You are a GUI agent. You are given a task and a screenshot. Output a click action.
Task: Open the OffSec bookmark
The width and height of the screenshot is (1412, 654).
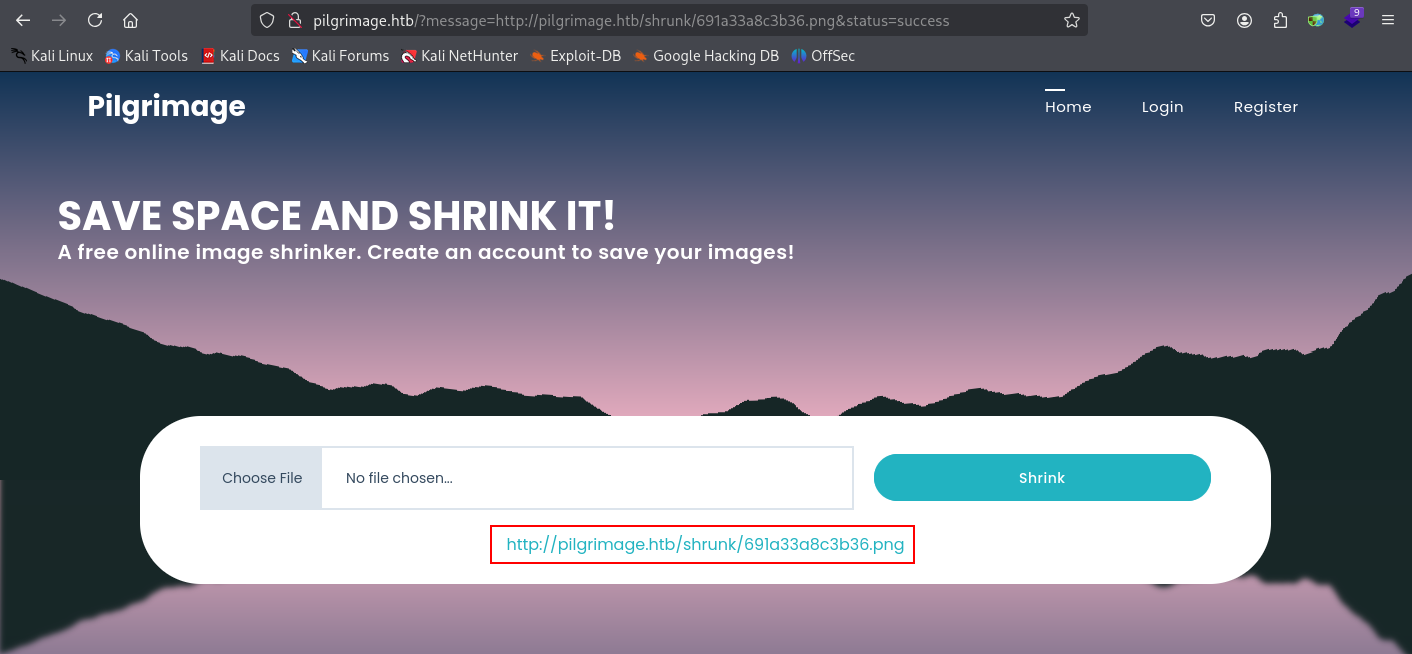pyautogui.click(x=822, y=56)
